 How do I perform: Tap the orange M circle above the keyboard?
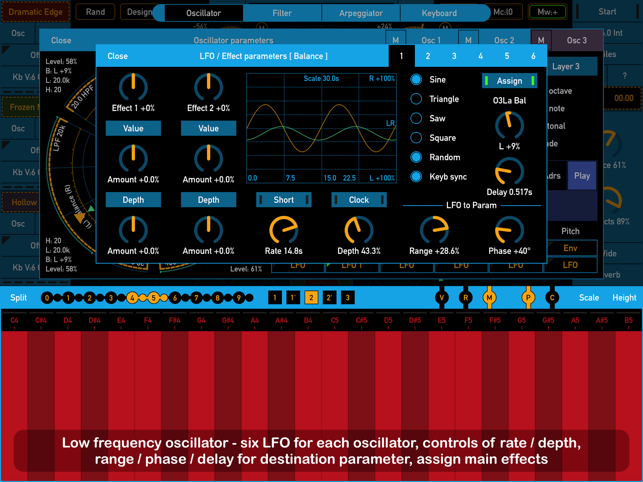click(489, 297)
